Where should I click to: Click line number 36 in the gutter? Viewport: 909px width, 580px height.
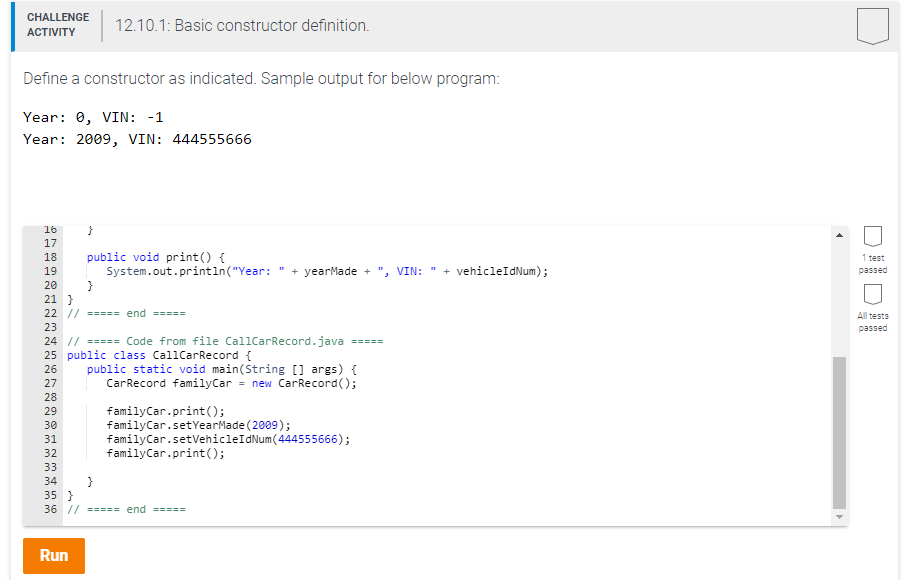[50, 509]
